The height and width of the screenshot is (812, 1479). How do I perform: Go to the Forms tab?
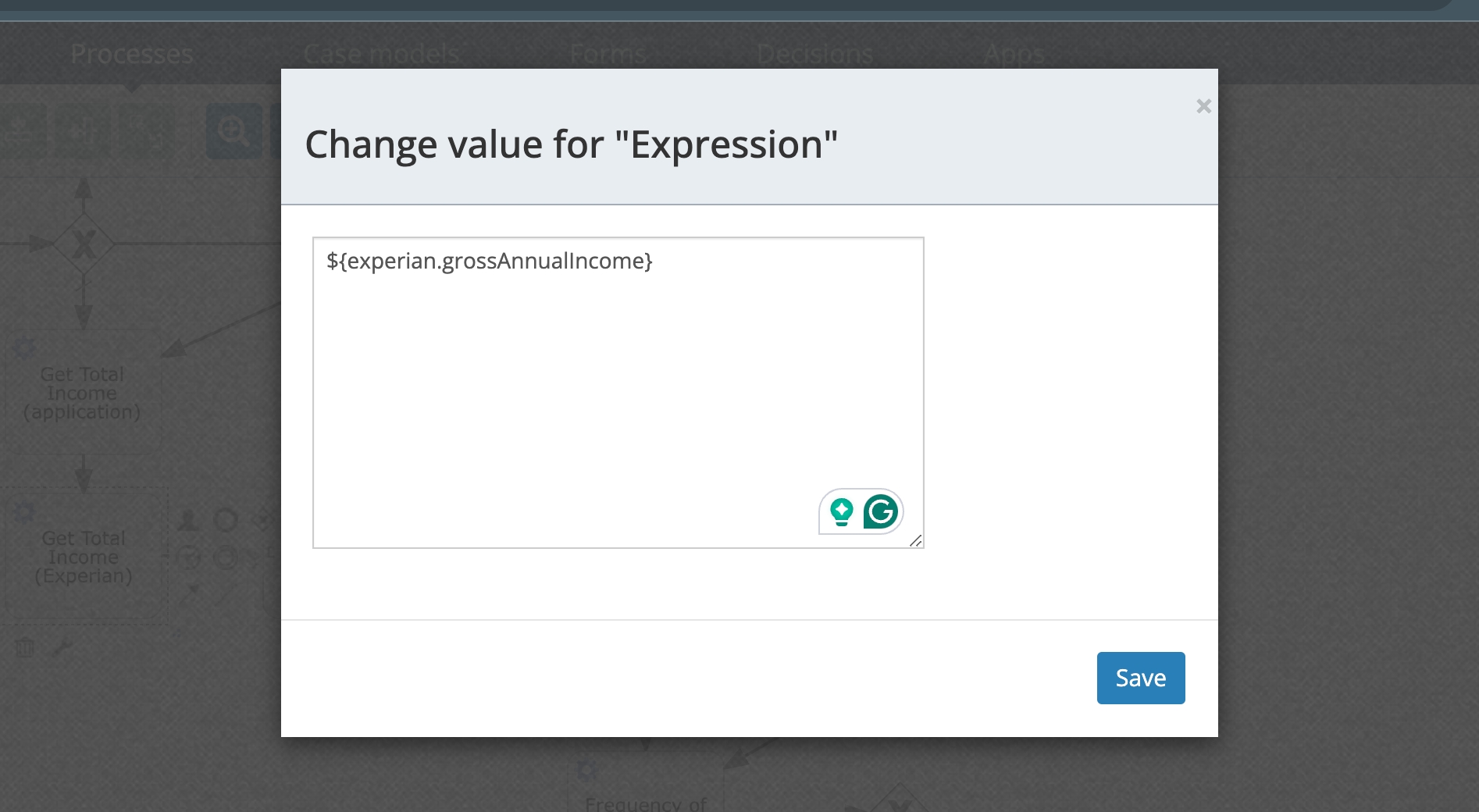click(x=608, y=54)
